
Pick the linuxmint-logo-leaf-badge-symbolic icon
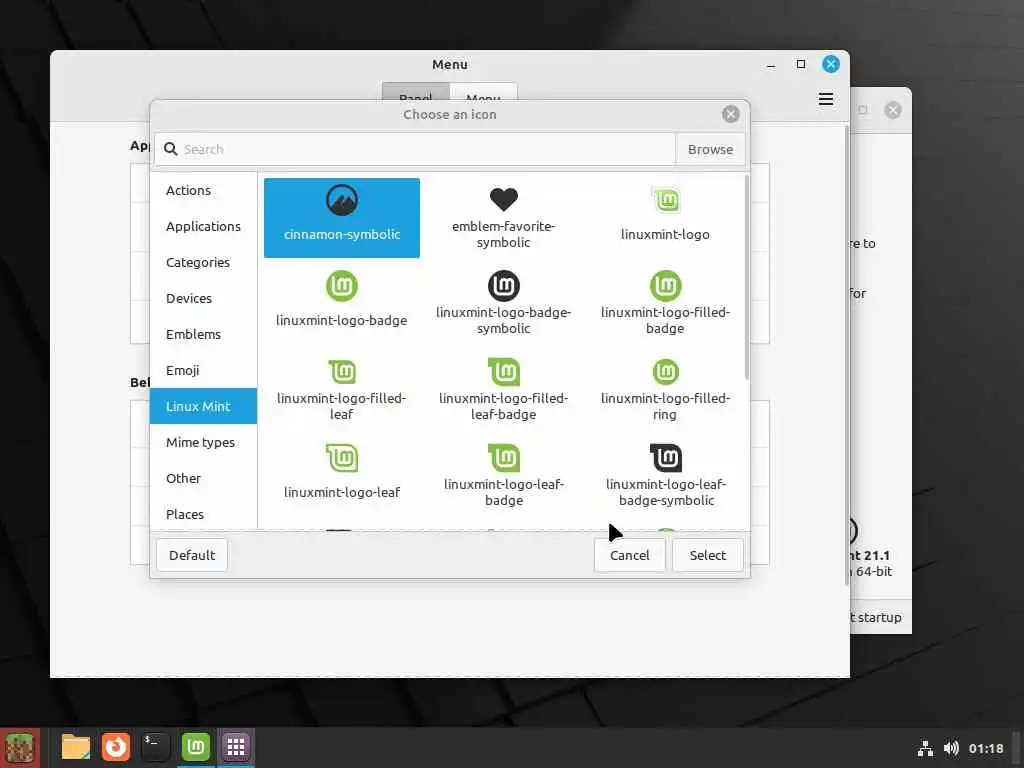pyautogui.click(x=665, y=476)
